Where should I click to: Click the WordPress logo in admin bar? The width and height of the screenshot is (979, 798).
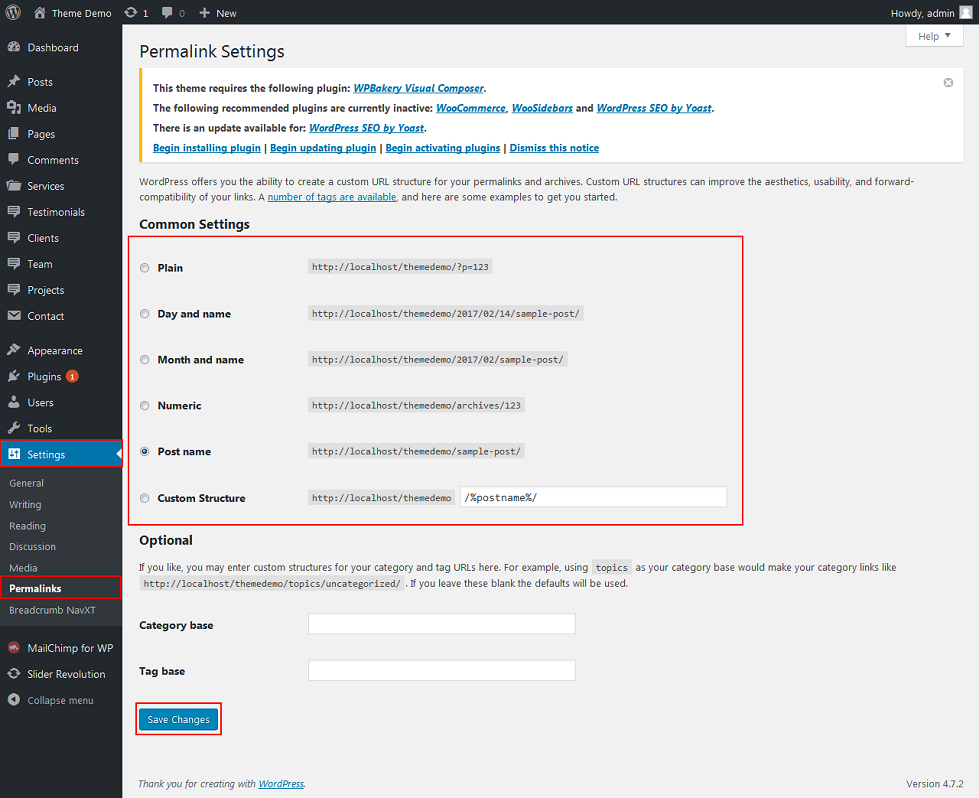tap(13, 13)
